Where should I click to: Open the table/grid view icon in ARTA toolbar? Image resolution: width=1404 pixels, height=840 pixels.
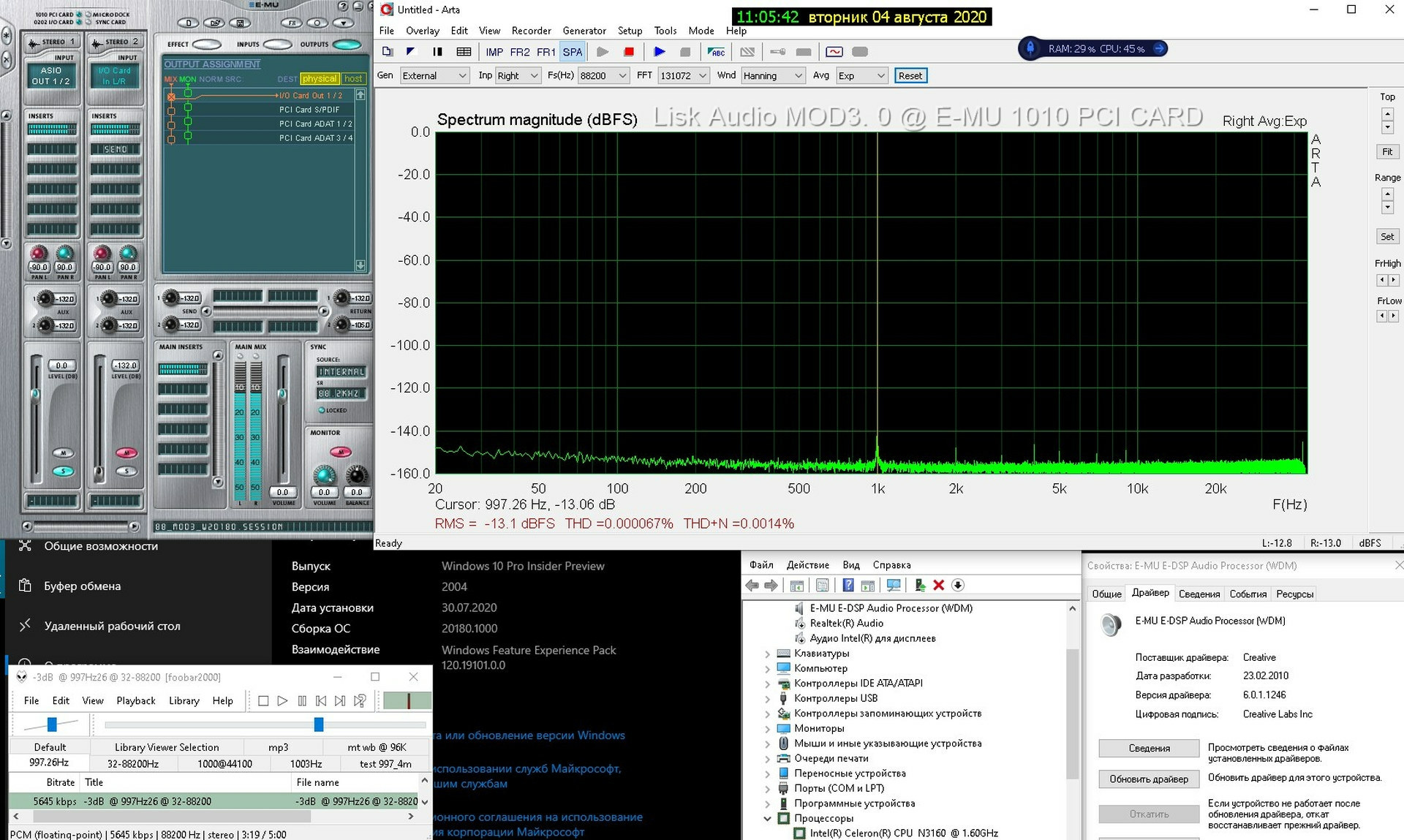[464, 52]
